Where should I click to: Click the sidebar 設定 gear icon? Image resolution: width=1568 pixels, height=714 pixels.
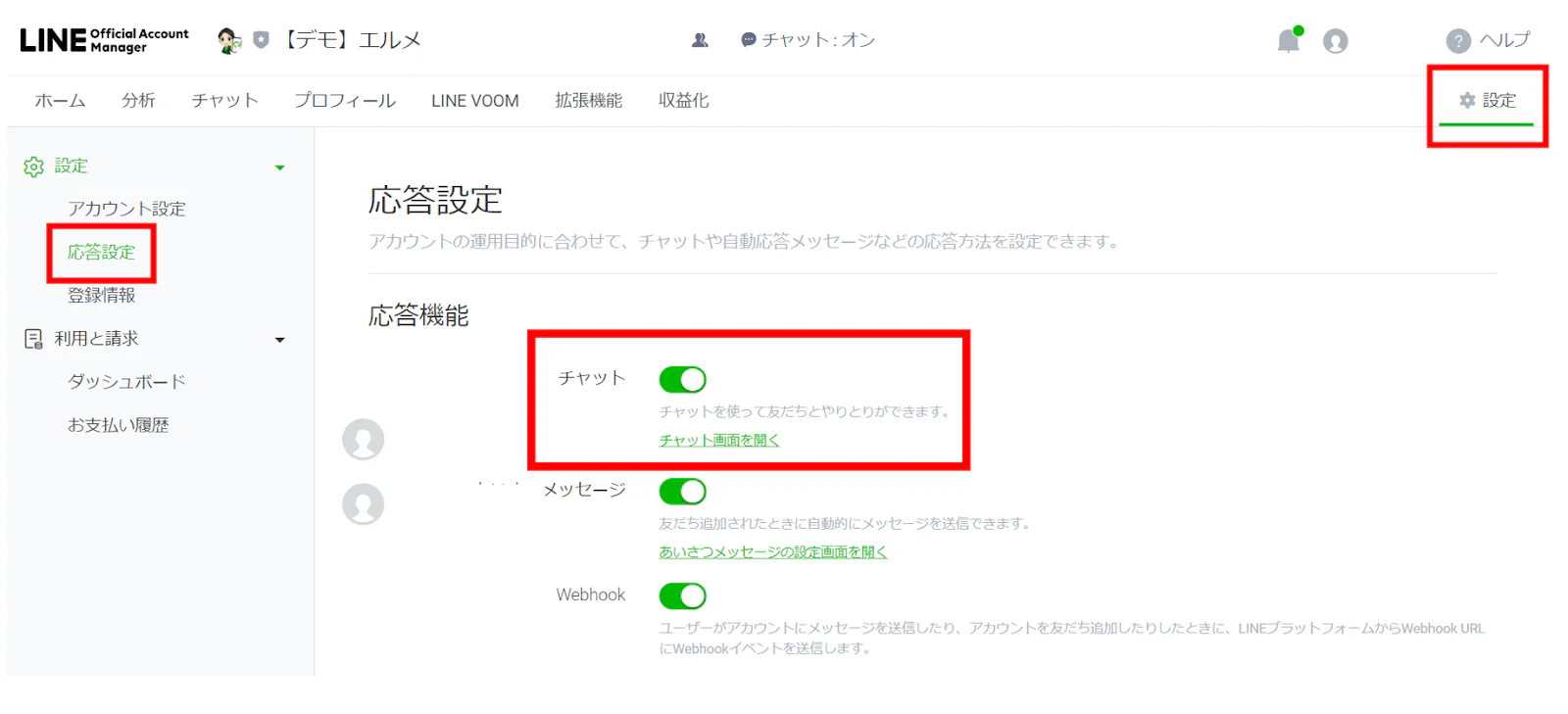click(x=33, y=167)
